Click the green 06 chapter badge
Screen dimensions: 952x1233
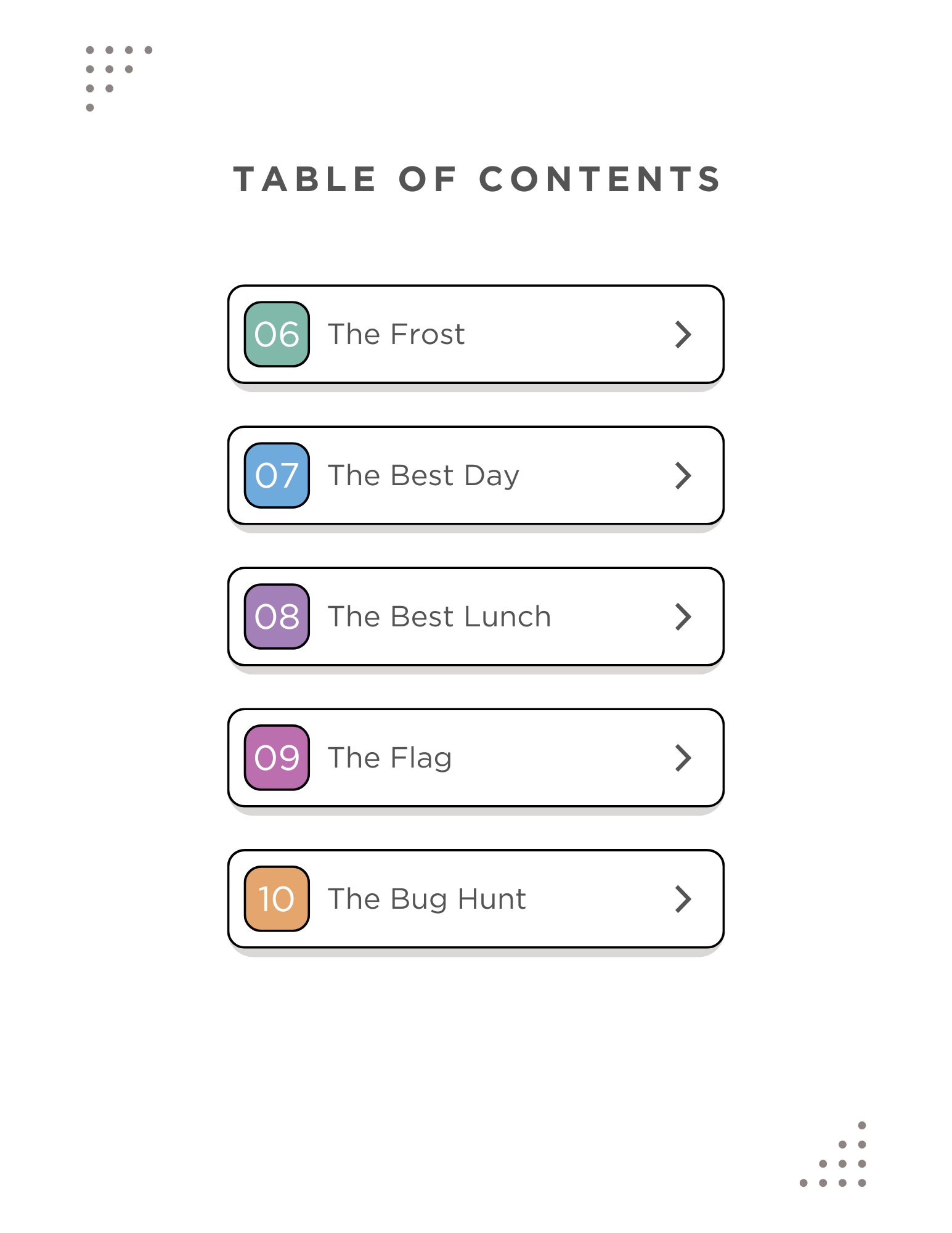(x=277, y=334)
